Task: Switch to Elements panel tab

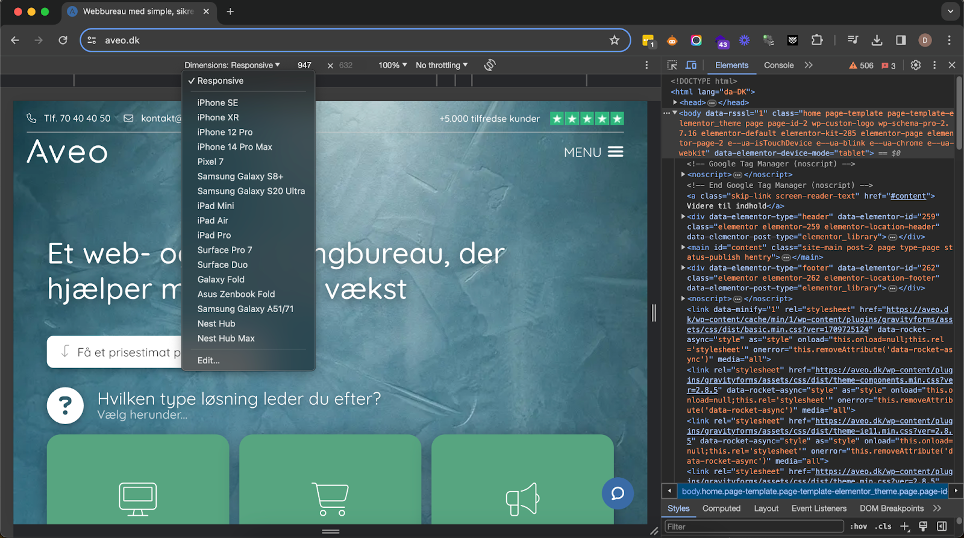Action: (732, 65)
